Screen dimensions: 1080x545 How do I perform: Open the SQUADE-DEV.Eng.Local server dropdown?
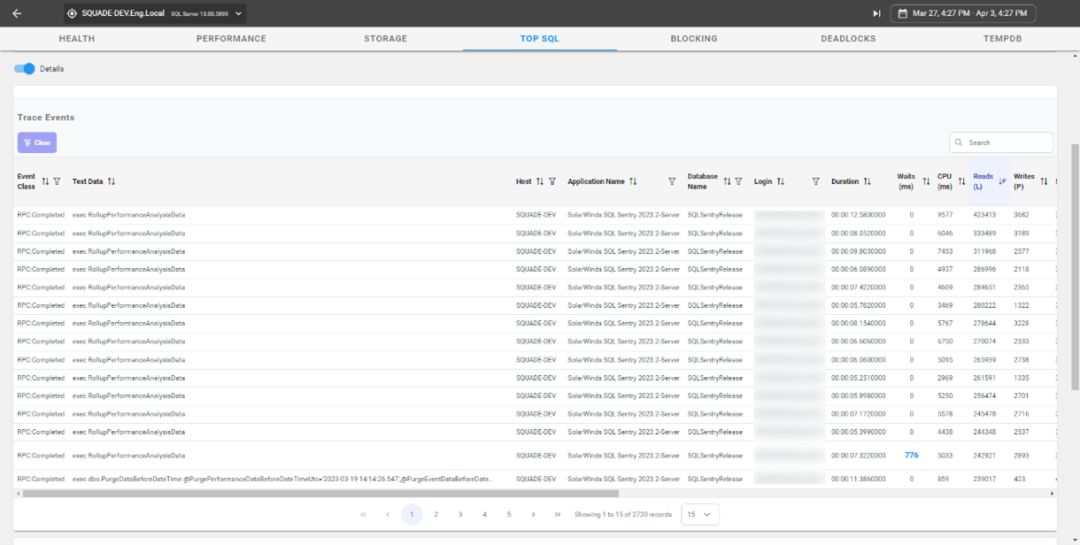[x=155, y=13]
